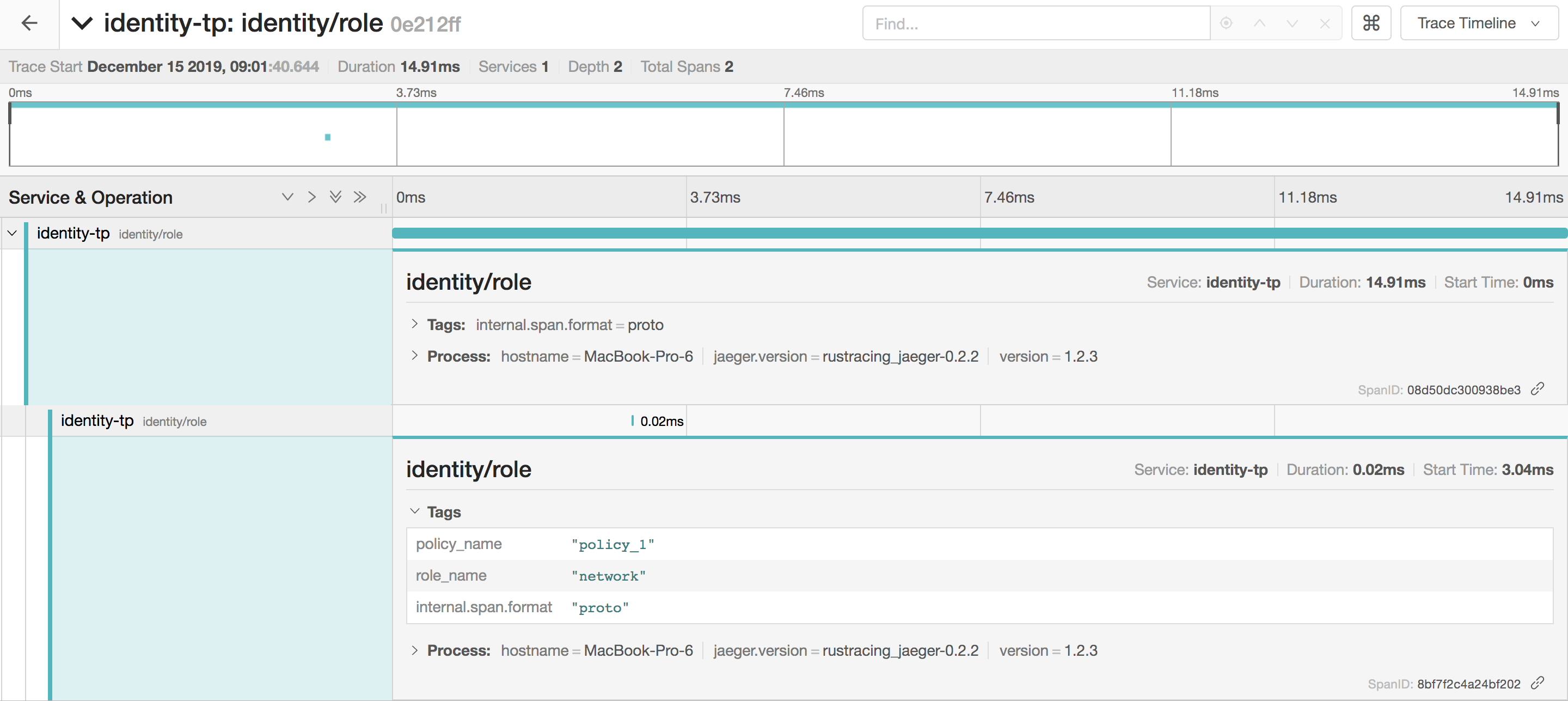Clear search with the X icon
This screenshot has height=701, width=1568.
pos(1325,23)
